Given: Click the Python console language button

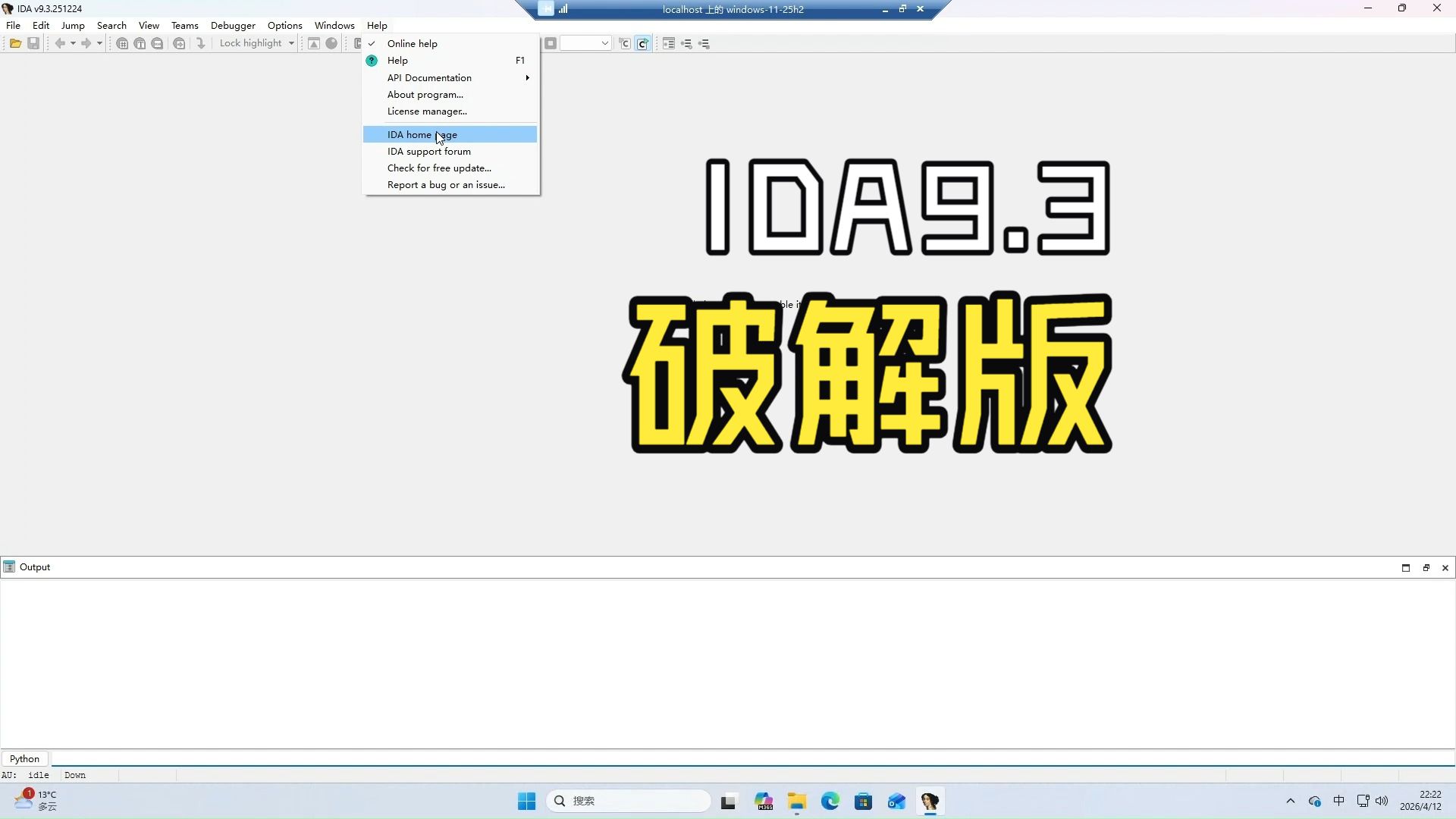Looking at the screenshot, I should [25, 758].
